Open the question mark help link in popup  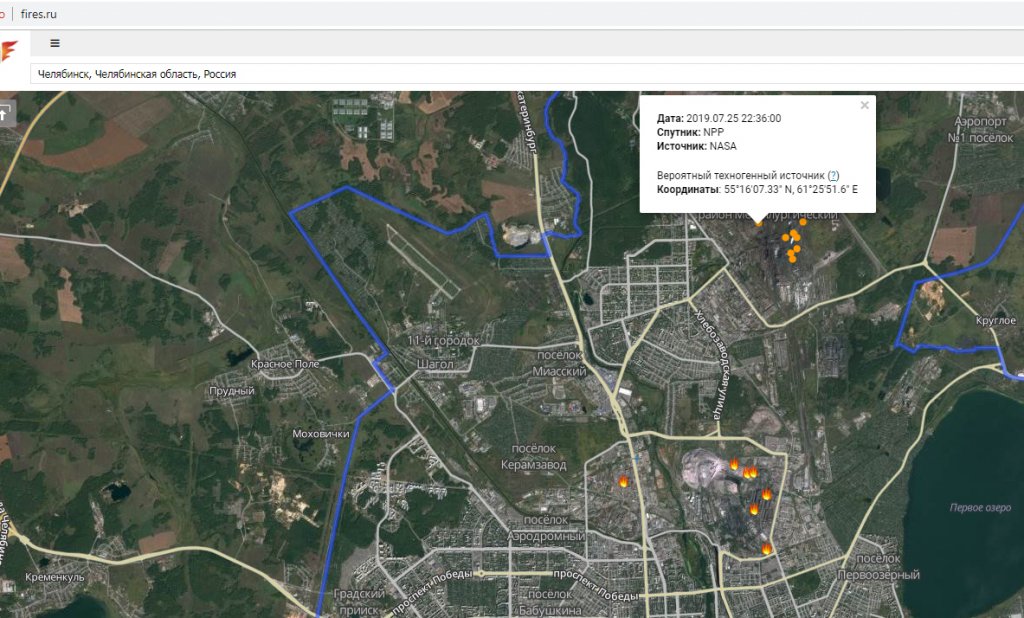point(833,175)
